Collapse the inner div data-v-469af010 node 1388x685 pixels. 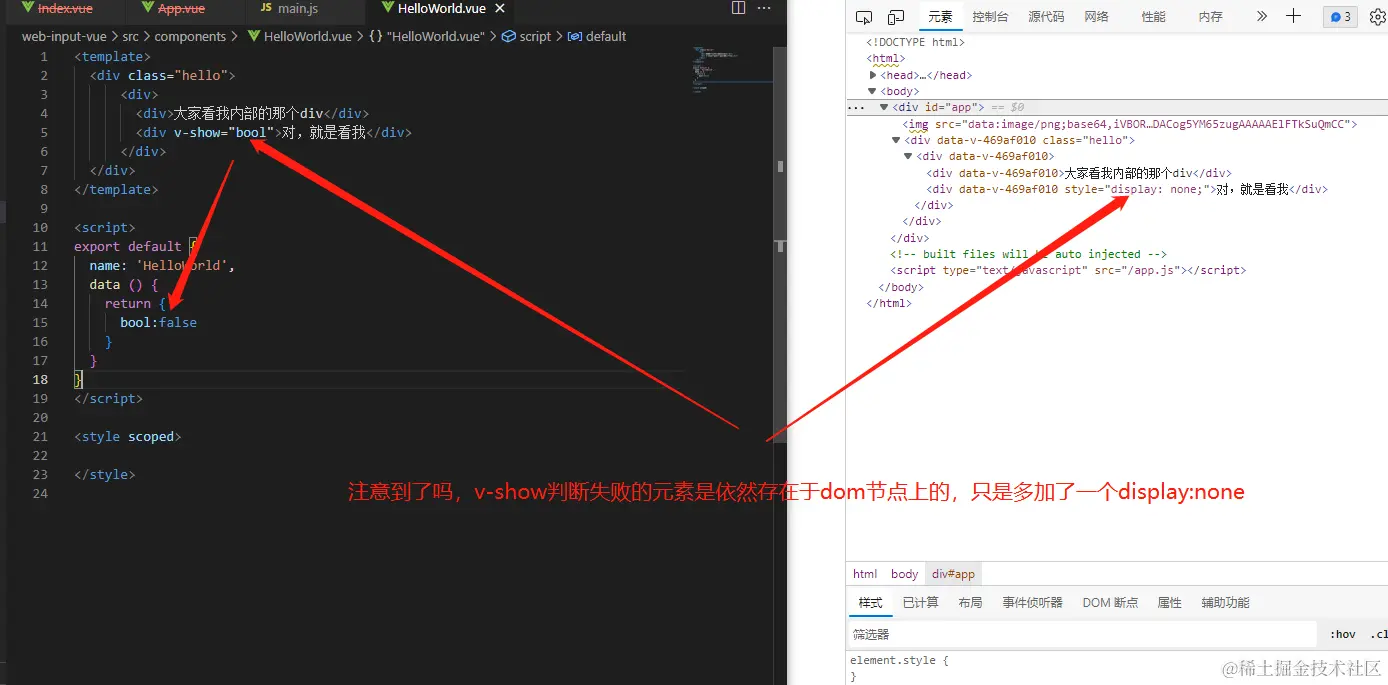click(x=908, y=156)
